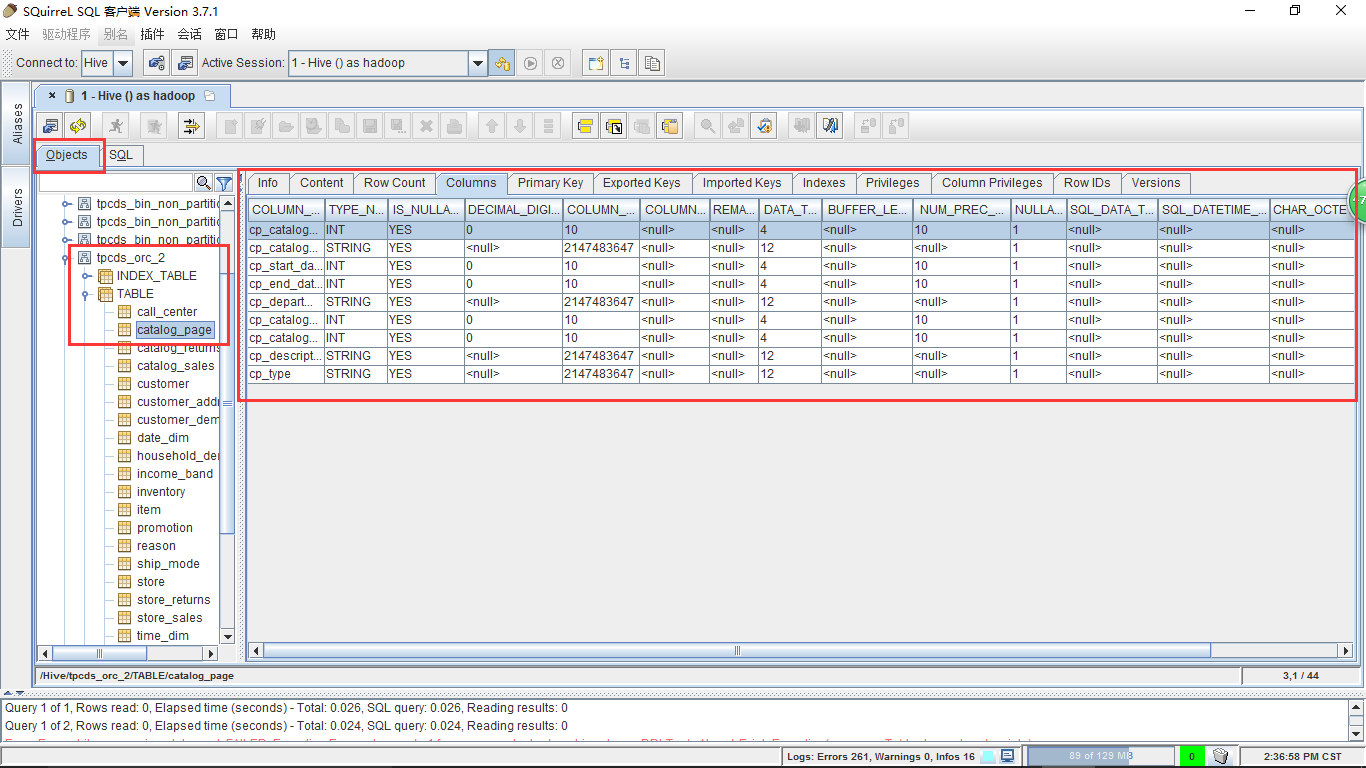The width and height of the screenshot is (1366, 768).
Task: Expand the INDEX_TABLE tree node
Action: pos(87,276)
